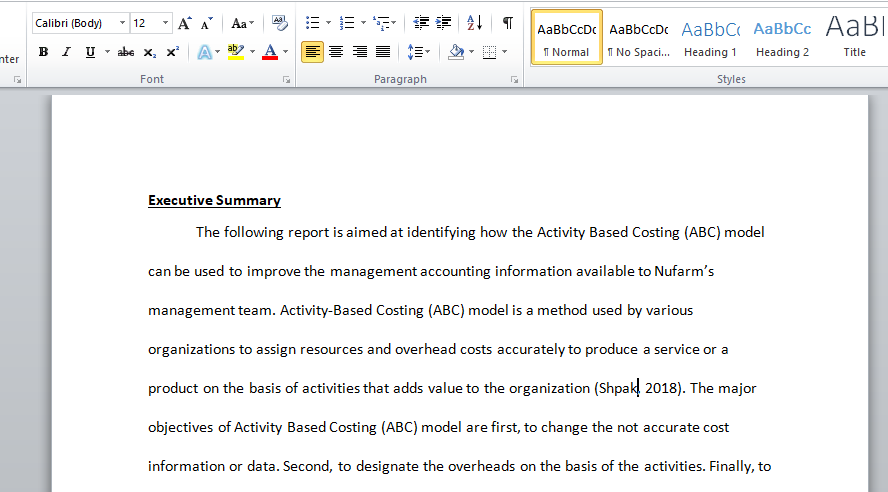Click the word objectives in the document
This screenshot has height=492, width=888.
coord(181,428)
